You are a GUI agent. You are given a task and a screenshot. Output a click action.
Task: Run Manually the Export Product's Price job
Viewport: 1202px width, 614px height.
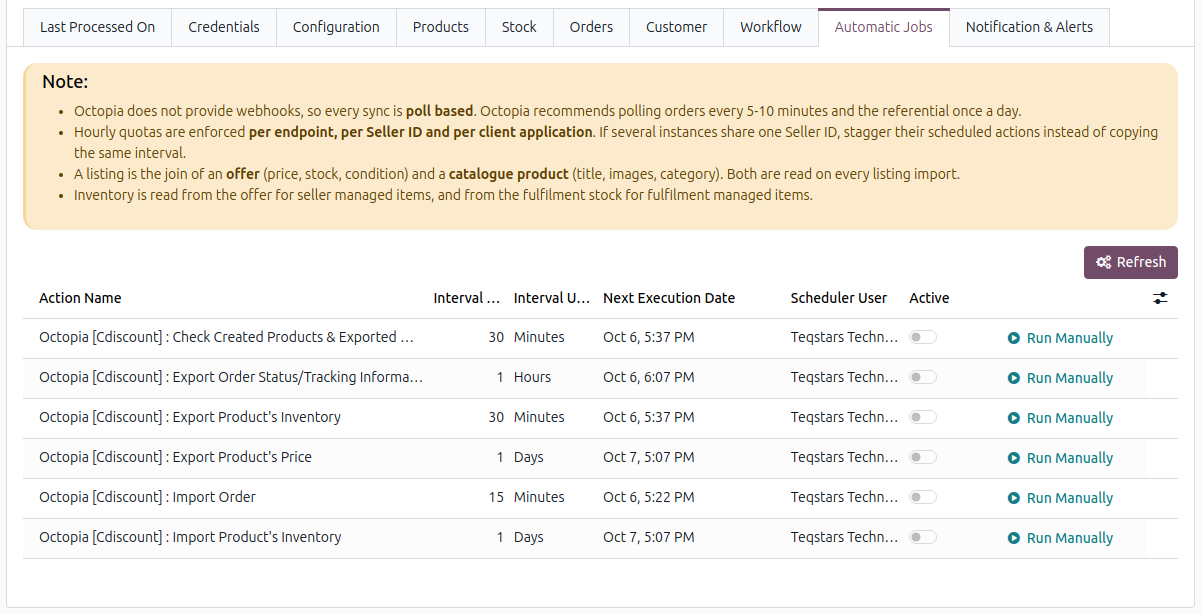(x=1060, y=458)
